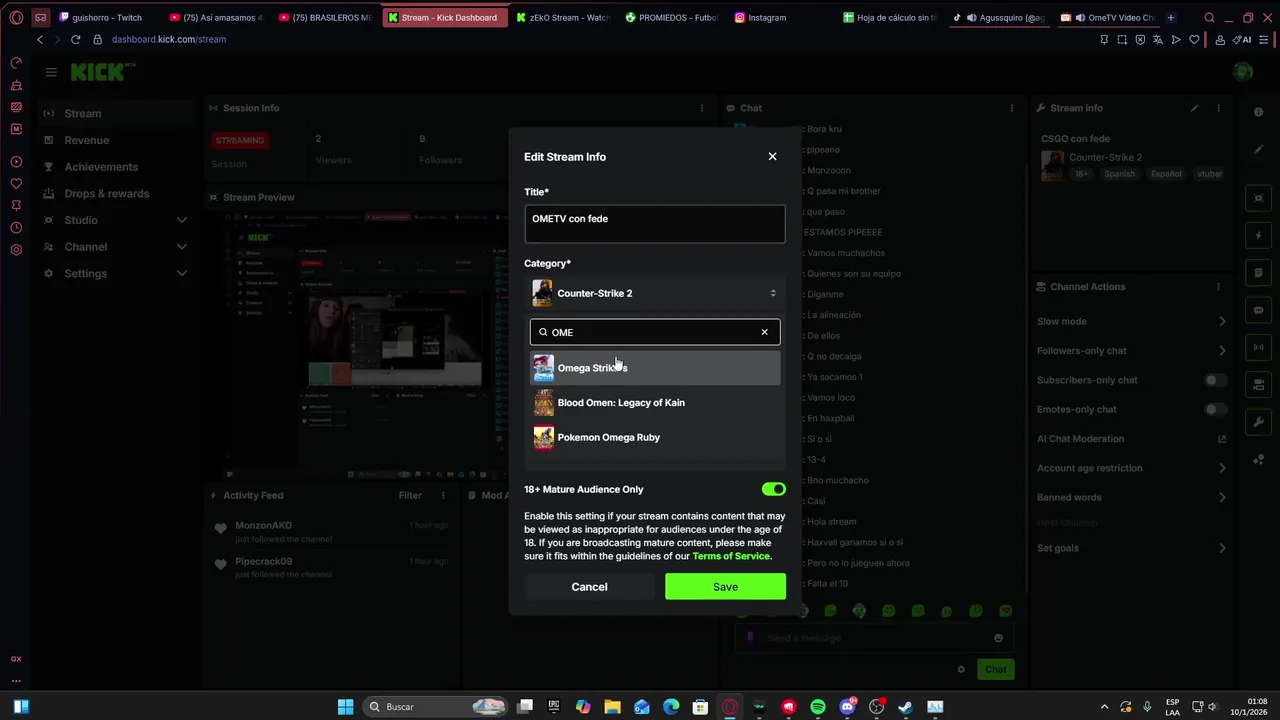
Task: Clear the category search field
Action: pos(765,332)
